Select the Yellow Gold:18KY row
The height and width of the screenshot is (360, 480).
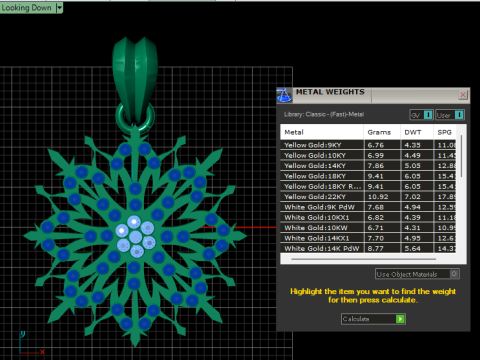pos(368,176)
